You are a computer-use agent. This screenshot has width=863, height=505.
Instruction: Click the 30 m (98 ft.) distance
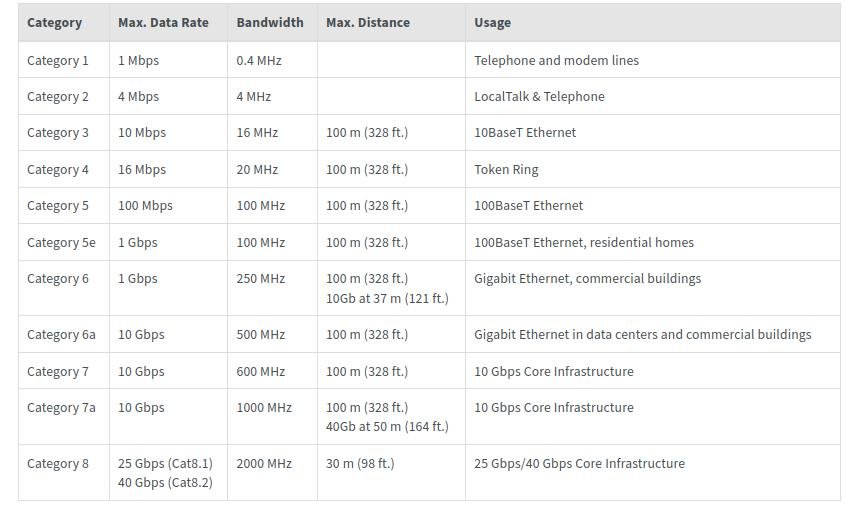coord(360,464)
